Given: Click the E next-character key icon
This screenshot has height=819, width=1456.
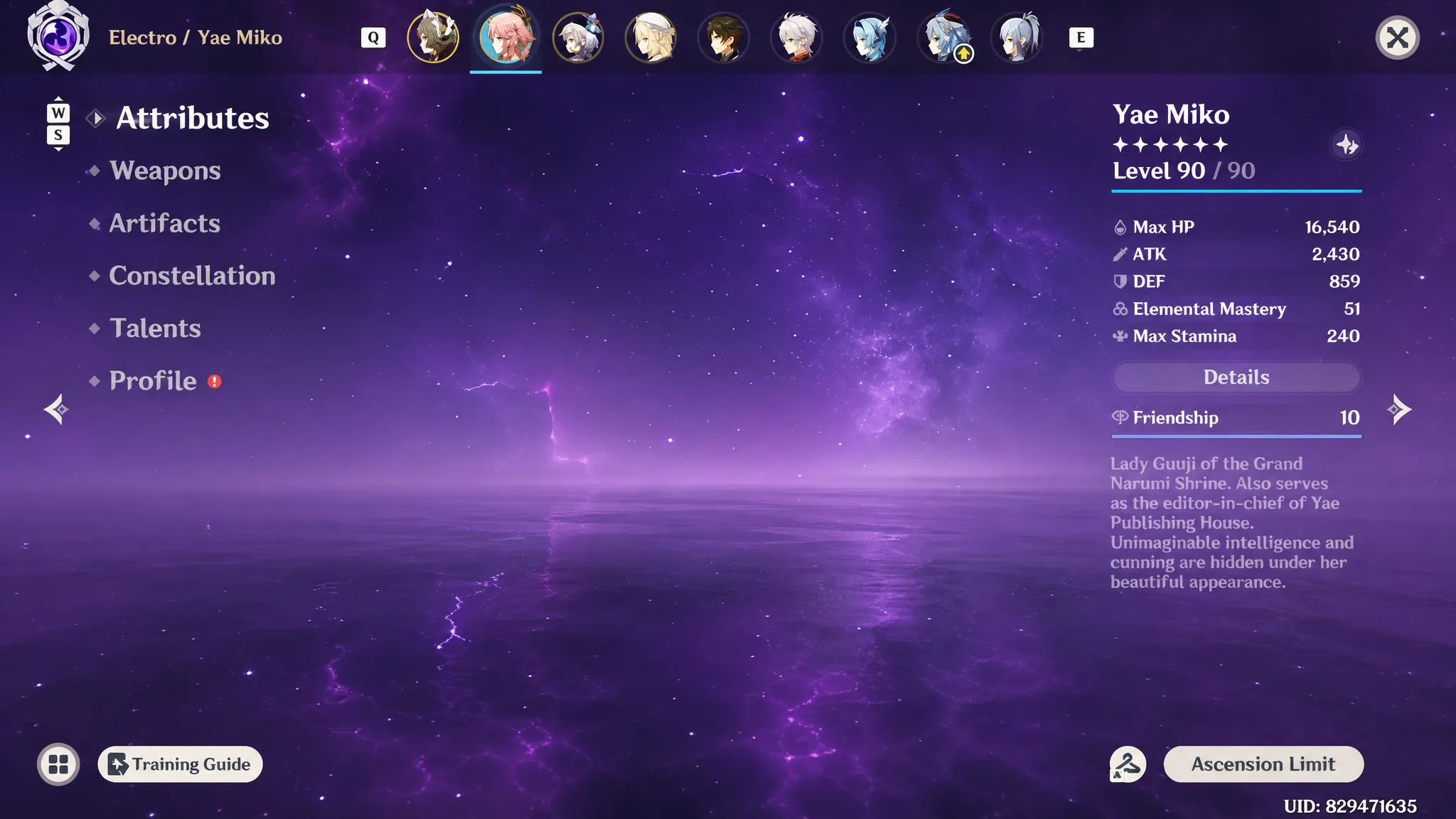Looking at the screenshot, I should [x=1081, y=38].
